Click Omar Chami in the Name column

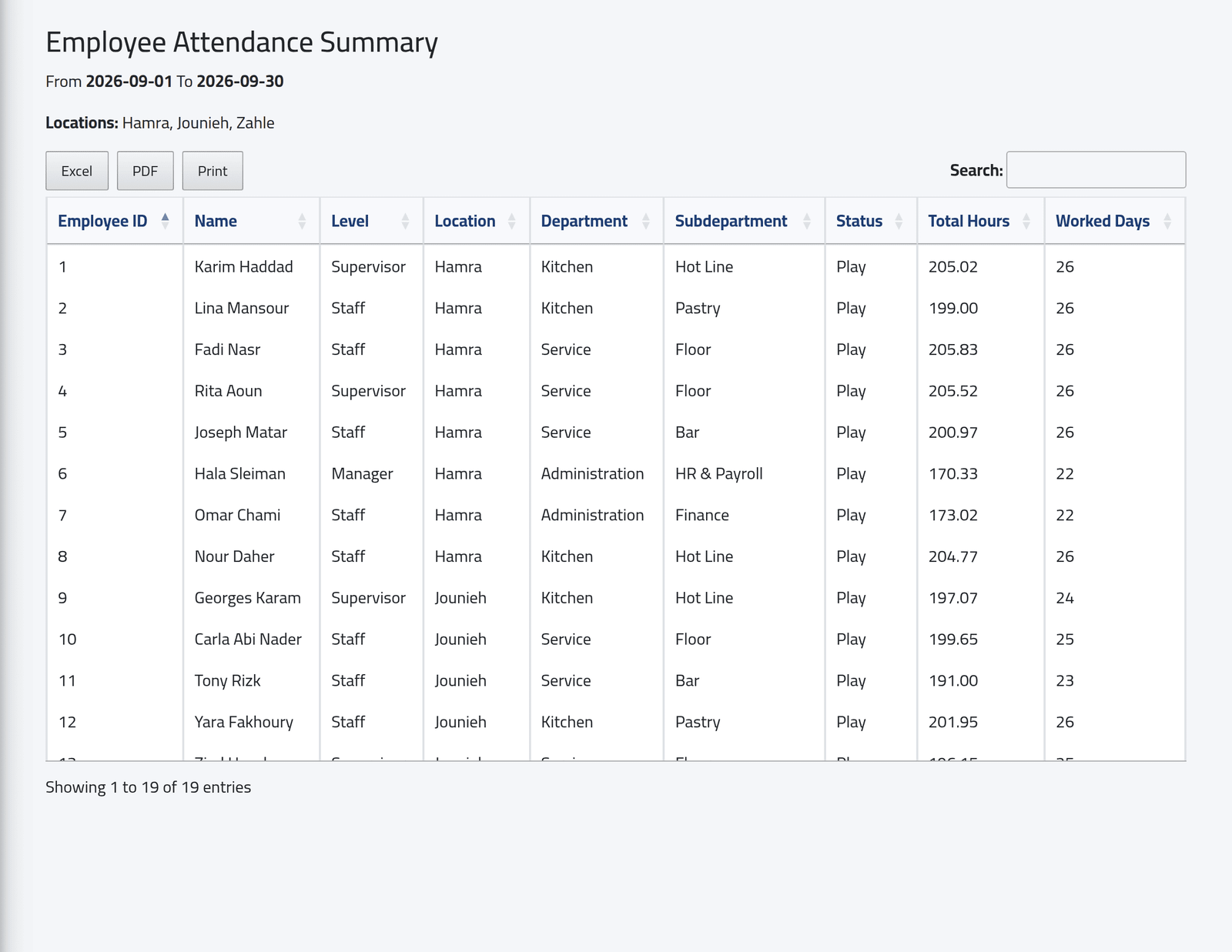point(237,516)
